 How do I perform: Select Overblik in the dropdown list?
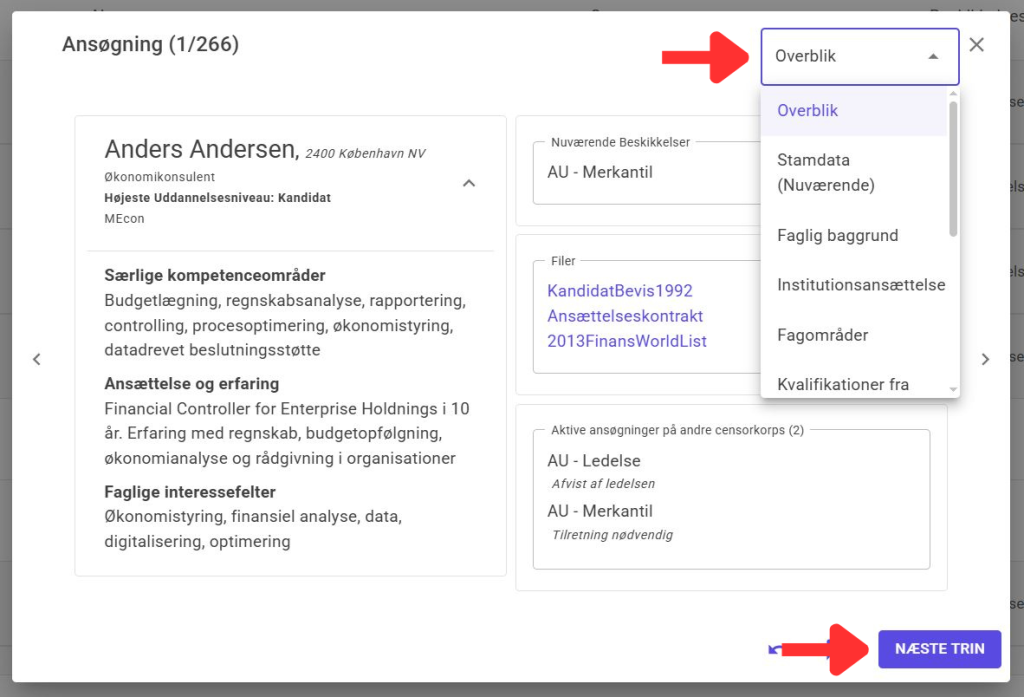[808, 111]
